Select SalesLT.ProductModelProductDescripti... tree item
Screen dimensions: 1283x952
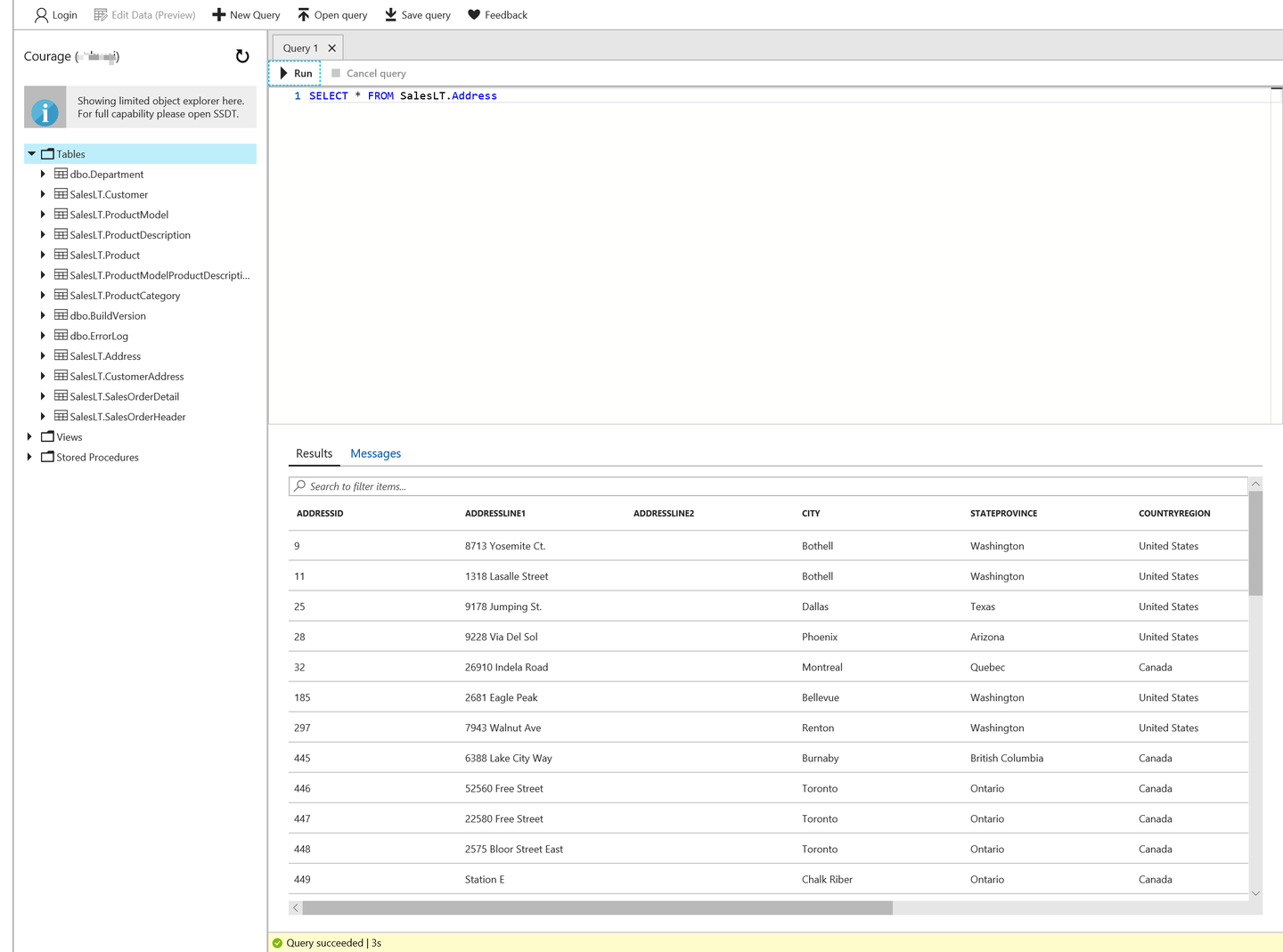click(x=159, y=275)
